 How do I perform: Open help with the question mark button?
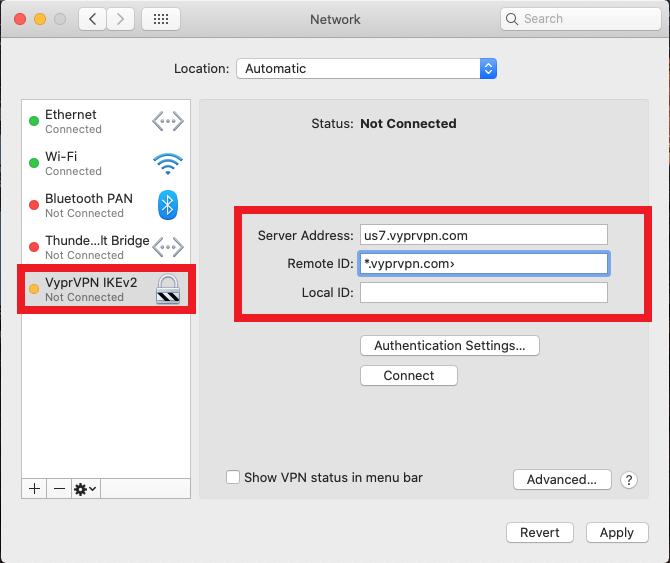point(629,480)
